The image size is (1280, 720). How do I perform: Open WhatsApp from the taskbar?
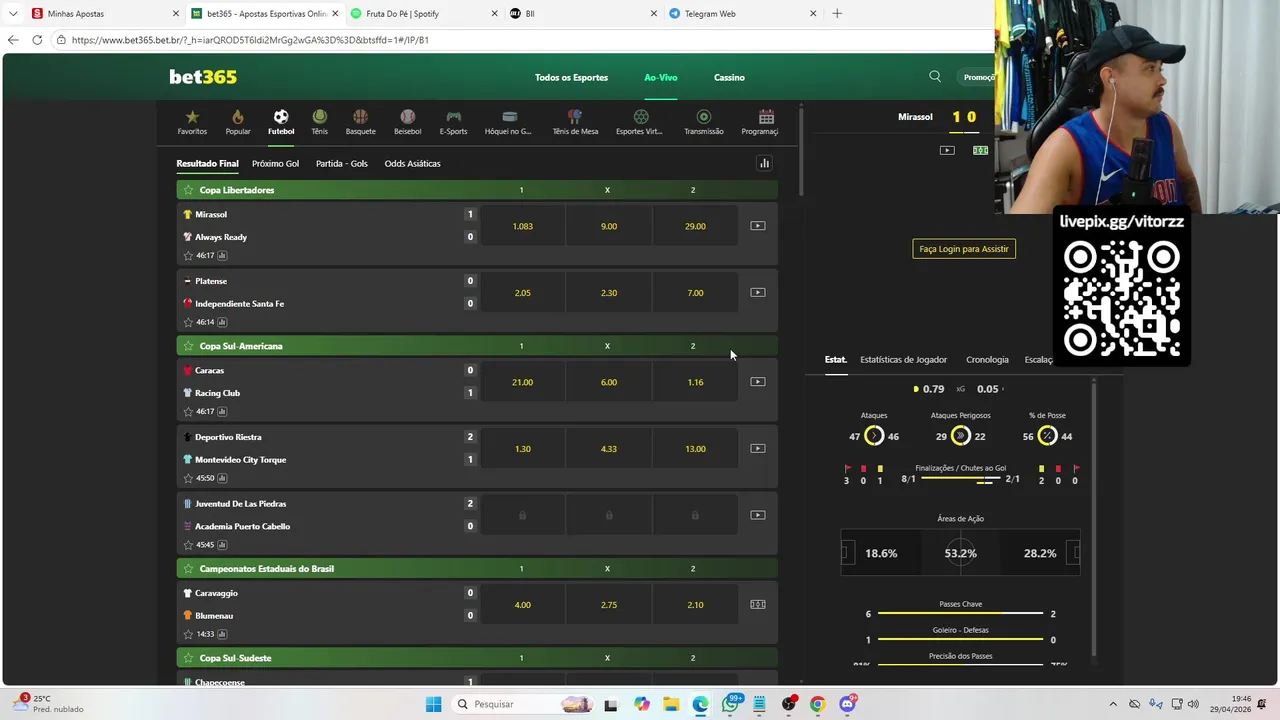[731, 704]
